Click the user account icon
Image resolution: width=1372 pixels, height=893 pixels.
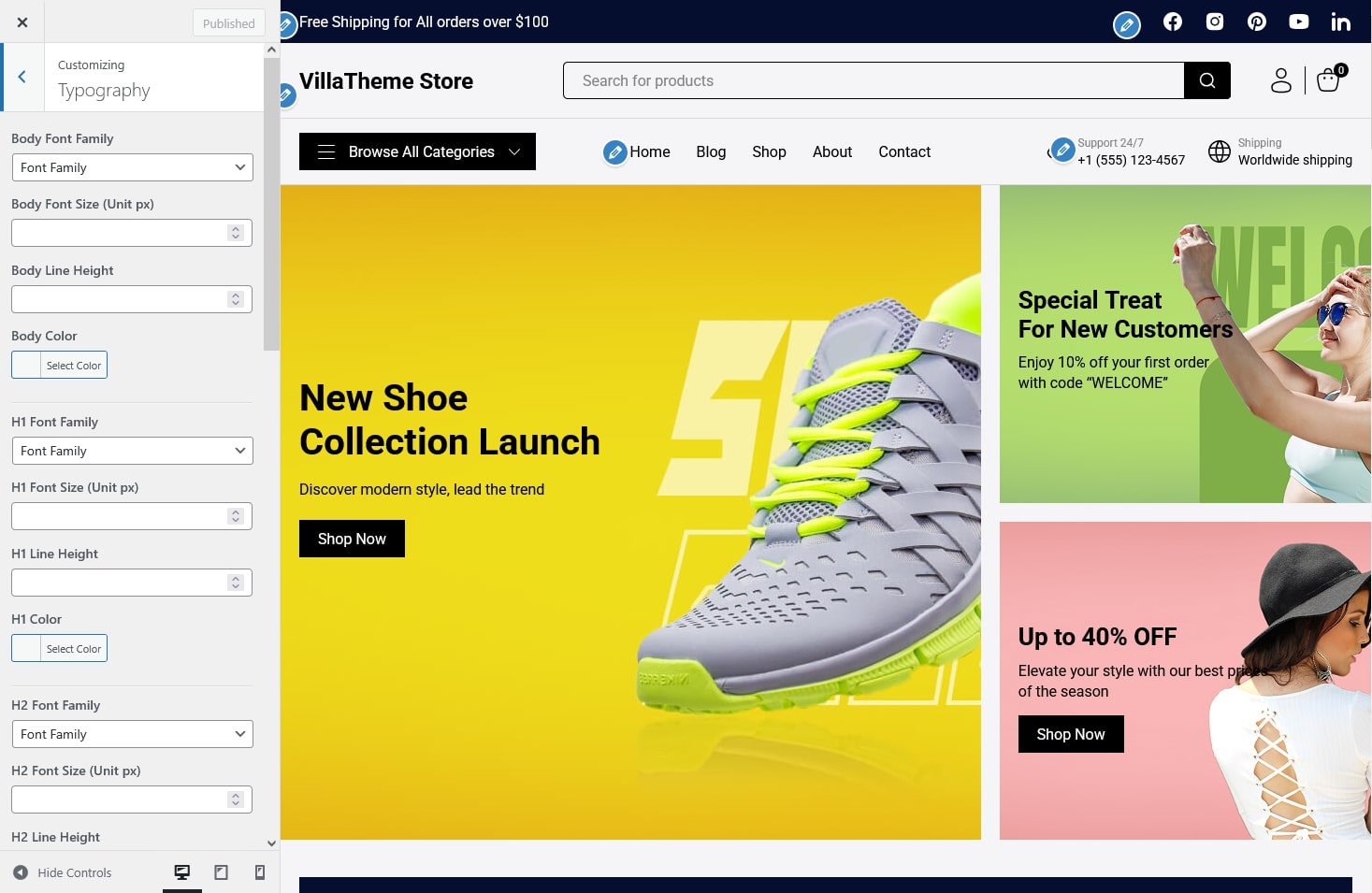1280,80
